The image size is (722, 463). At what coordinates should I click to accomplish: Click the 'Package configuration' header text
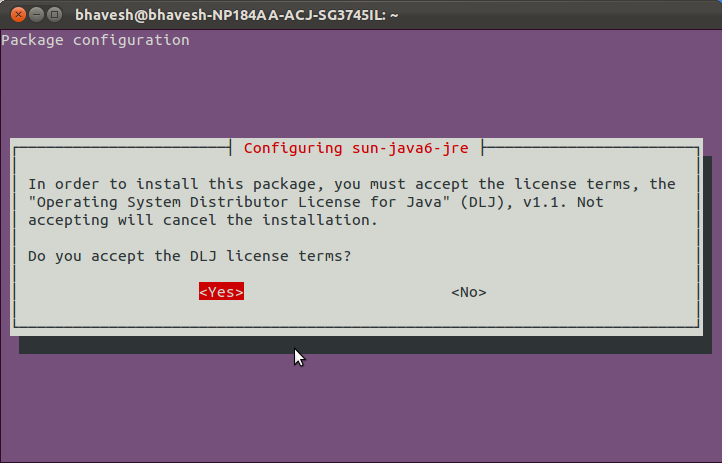[95, 41]
